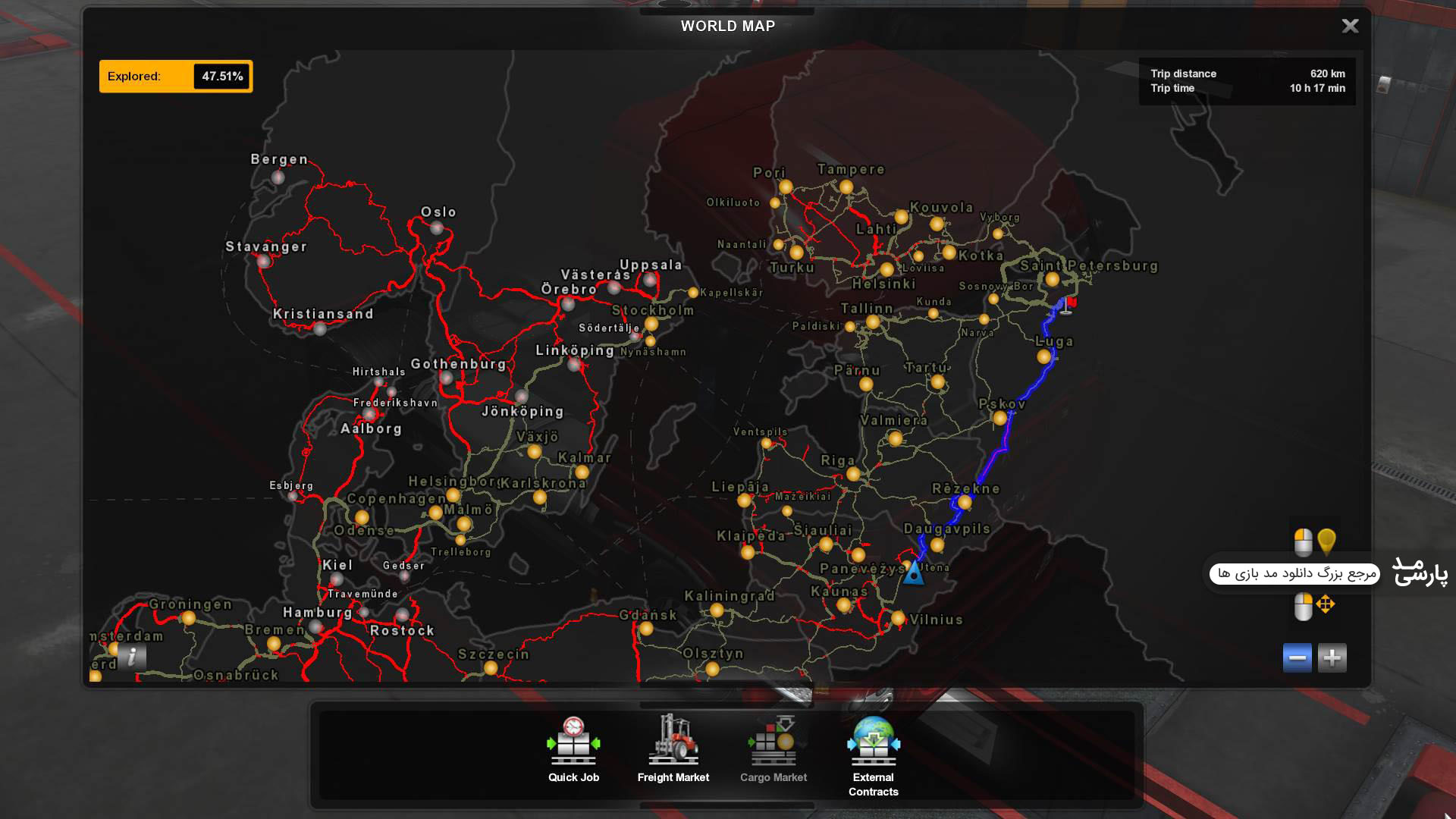Select the Tallinn city marker
The width and height of the screenshot is (1456, 819).
[x=873, y=322]
